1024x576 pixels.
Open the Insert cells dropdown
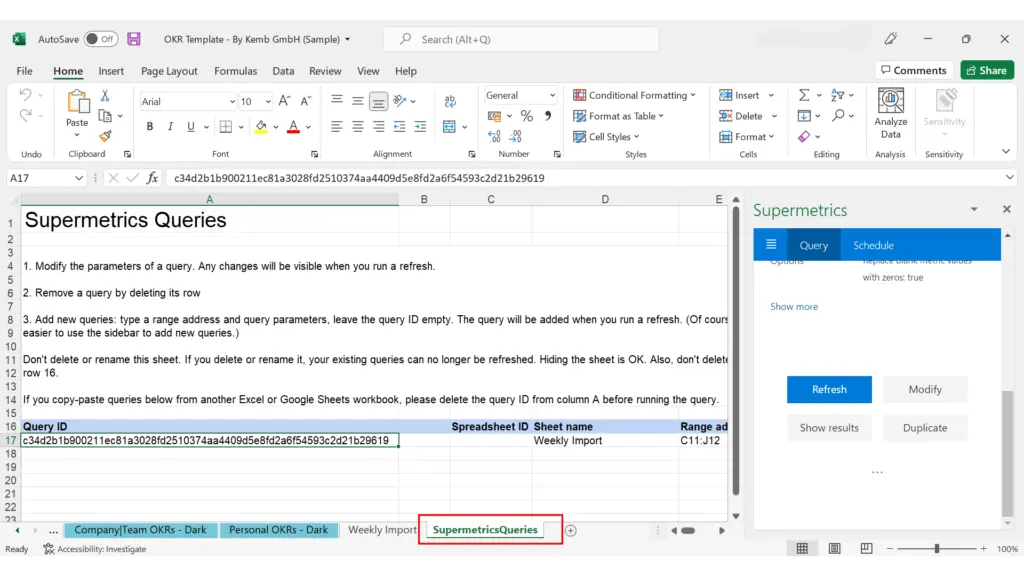tap(771, 95)
